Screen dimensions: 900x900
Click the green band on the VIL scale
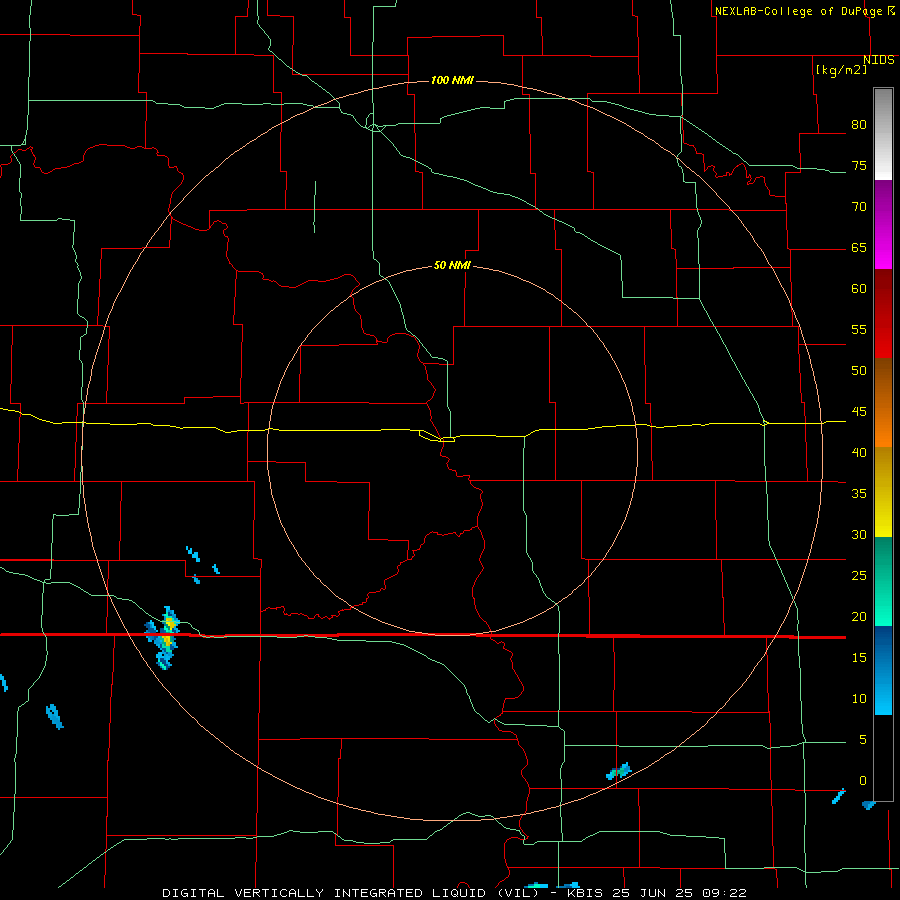click(x=883, y=581)
